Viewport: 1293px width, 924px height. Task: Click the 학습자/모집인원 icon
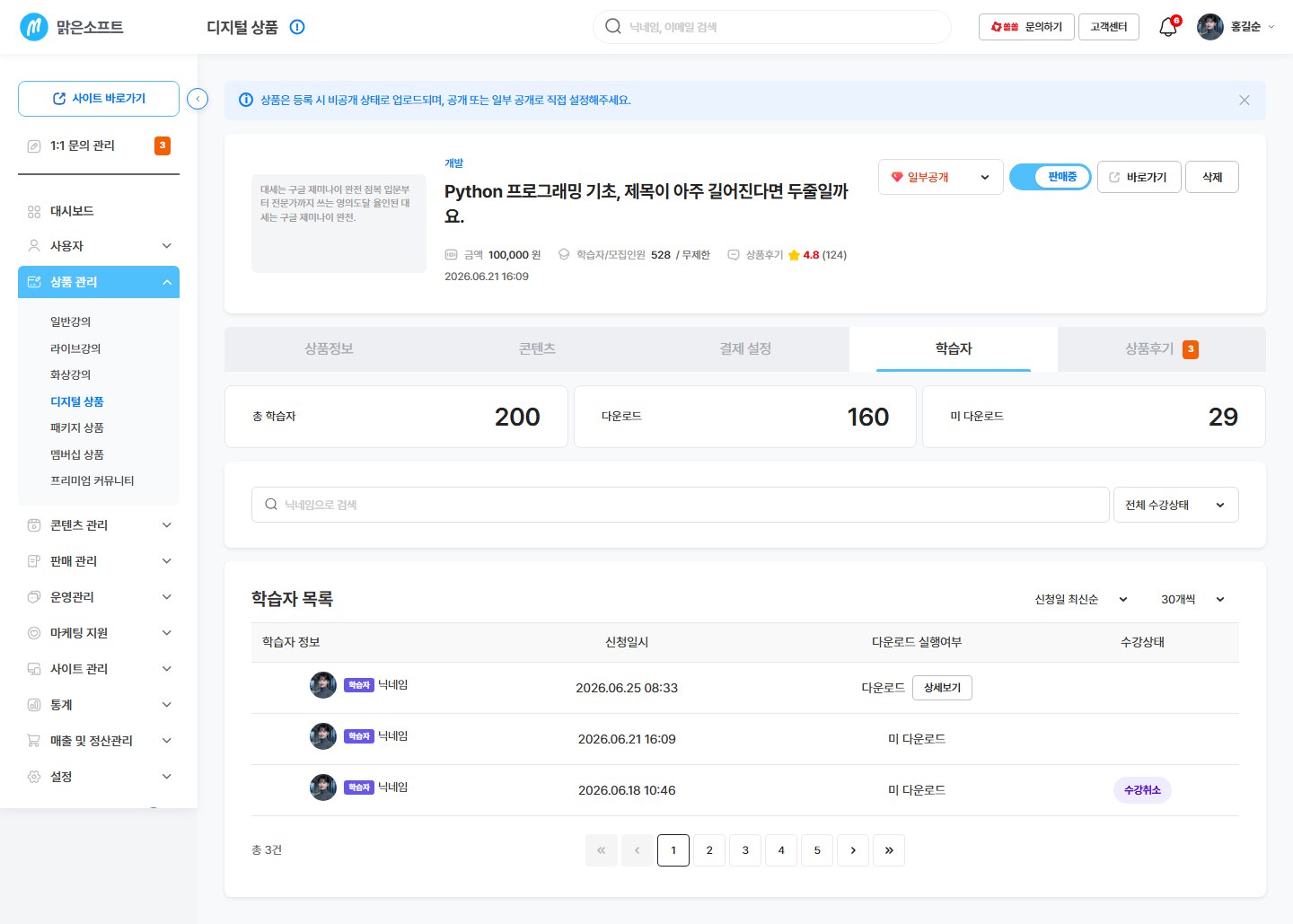[x=564, y=255]
